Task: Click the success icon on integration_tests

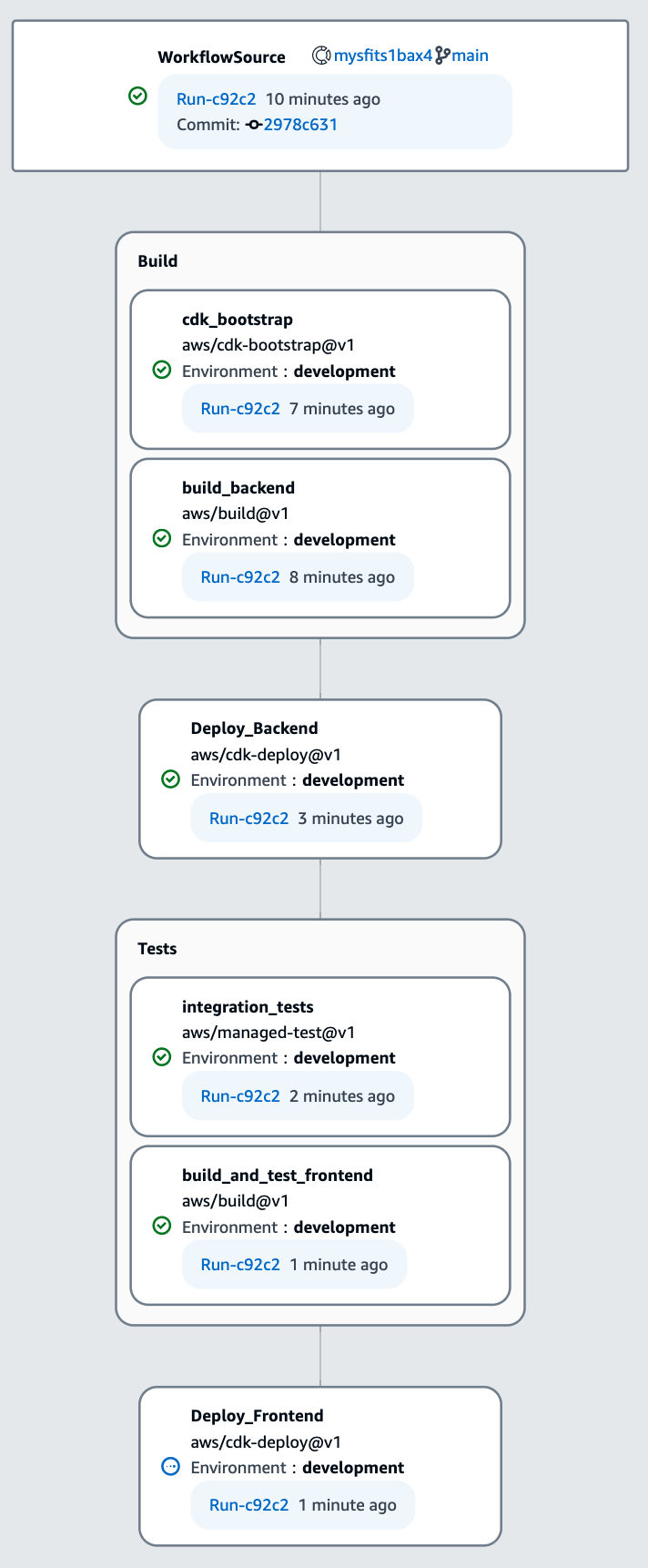Action: [x=161, y=1057]
